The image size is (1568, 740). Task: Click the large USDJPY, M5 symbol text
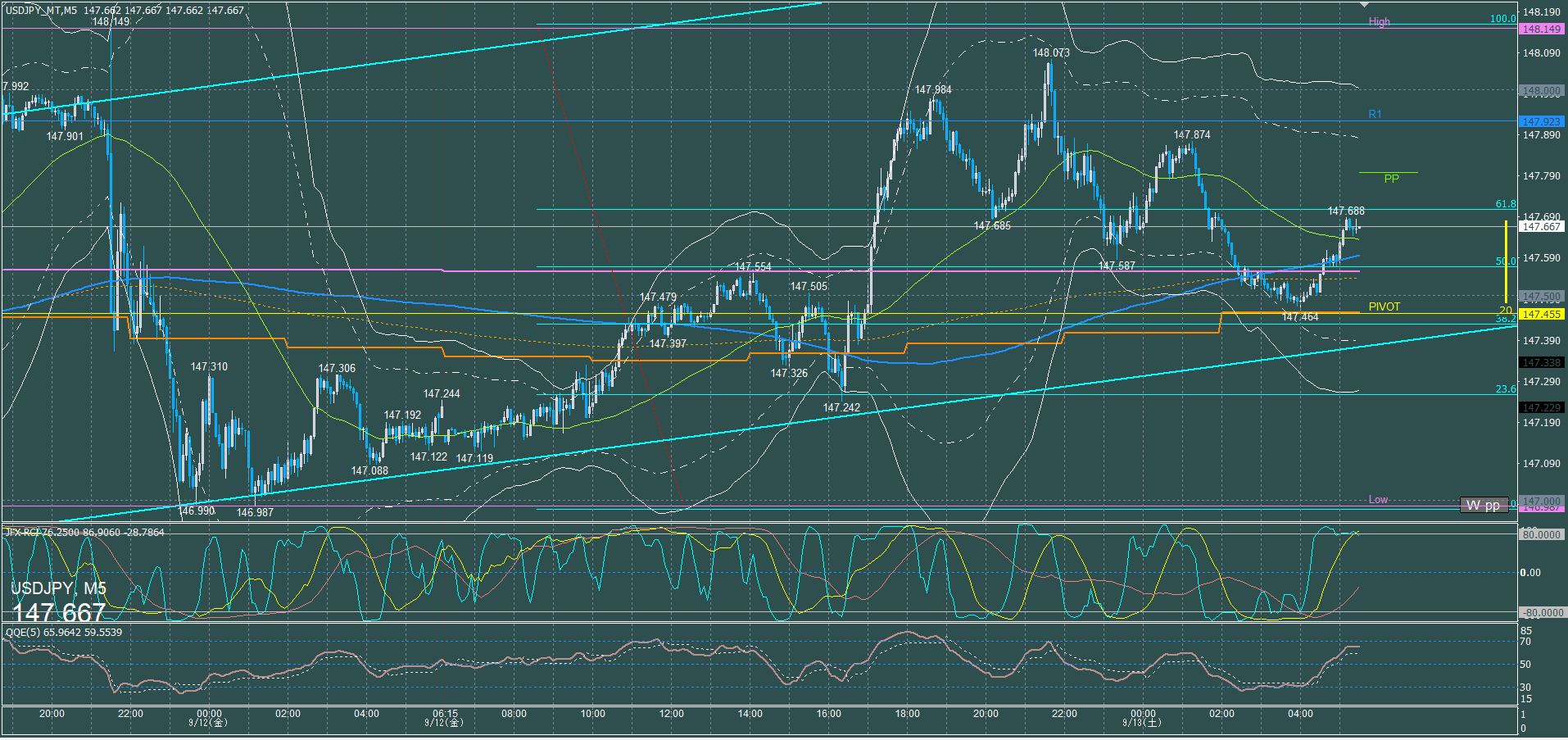click(x=58, y=588)
